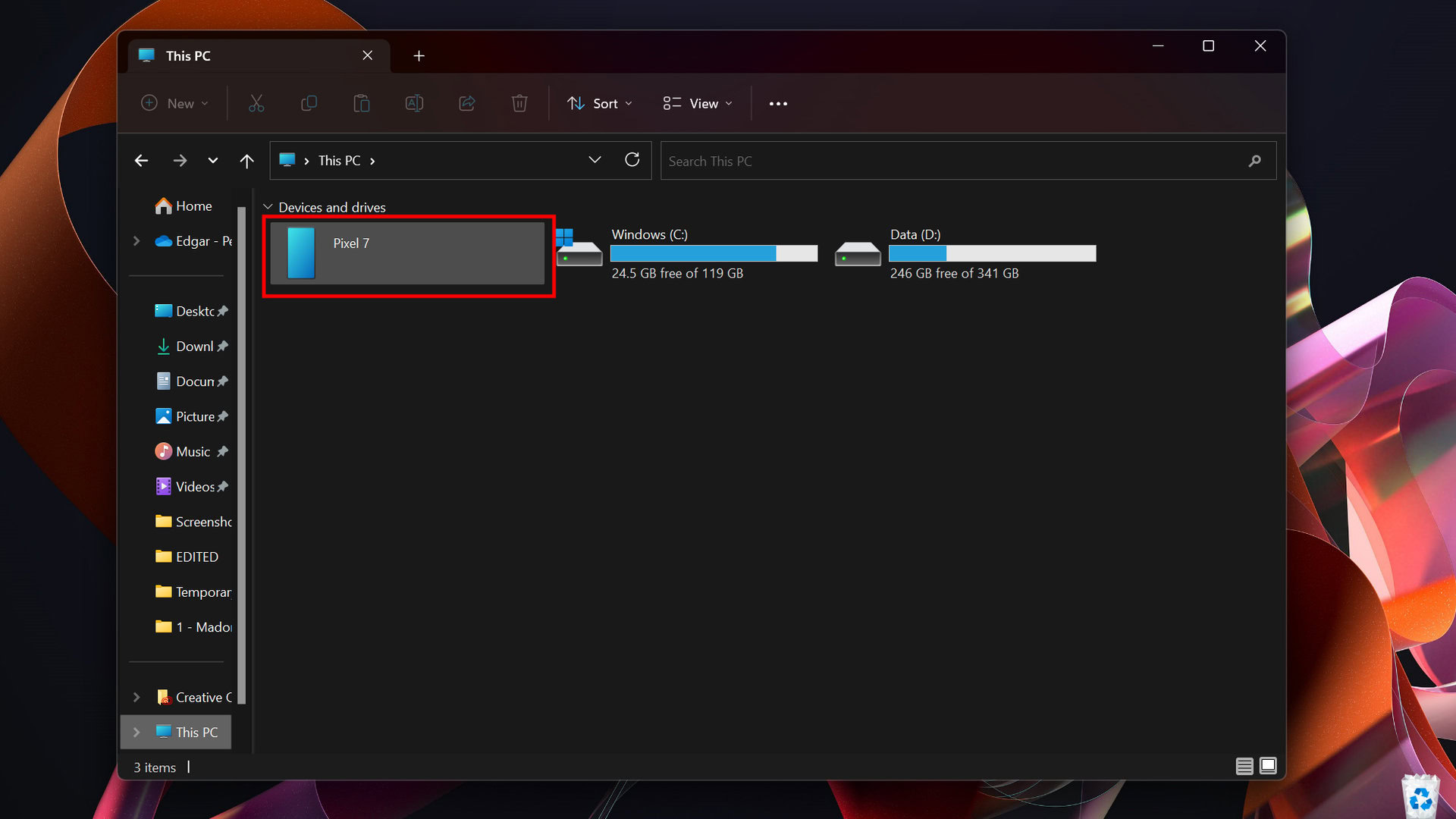Refresh the This PC view

point(632,160)
